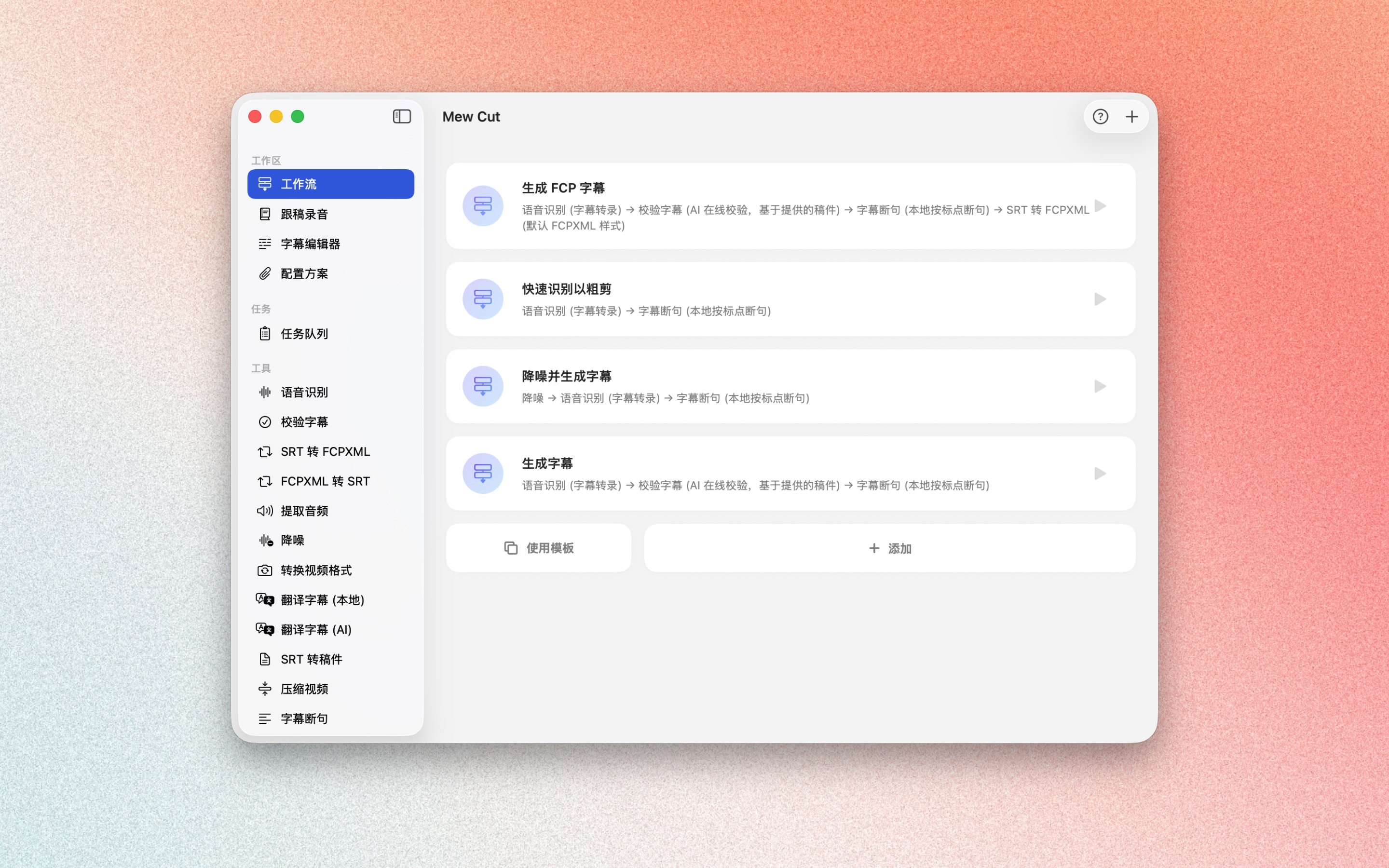This screenshot has width=1389, height=868.
Task: Click the 语音识别 waveform icon
Action: (265, 392)
